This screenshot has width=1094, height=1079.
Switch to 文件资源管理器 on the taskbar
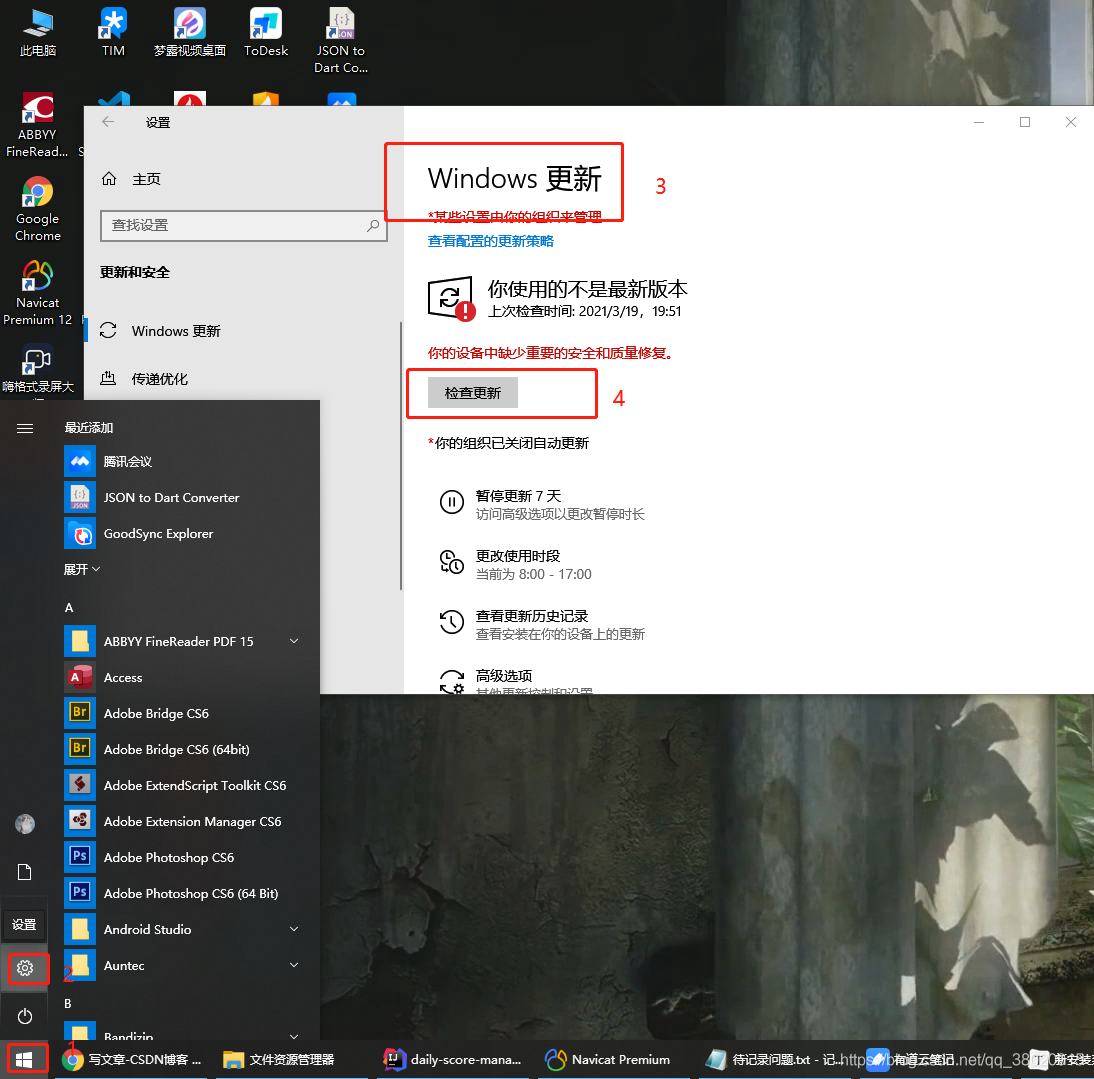coord(279,1060)
